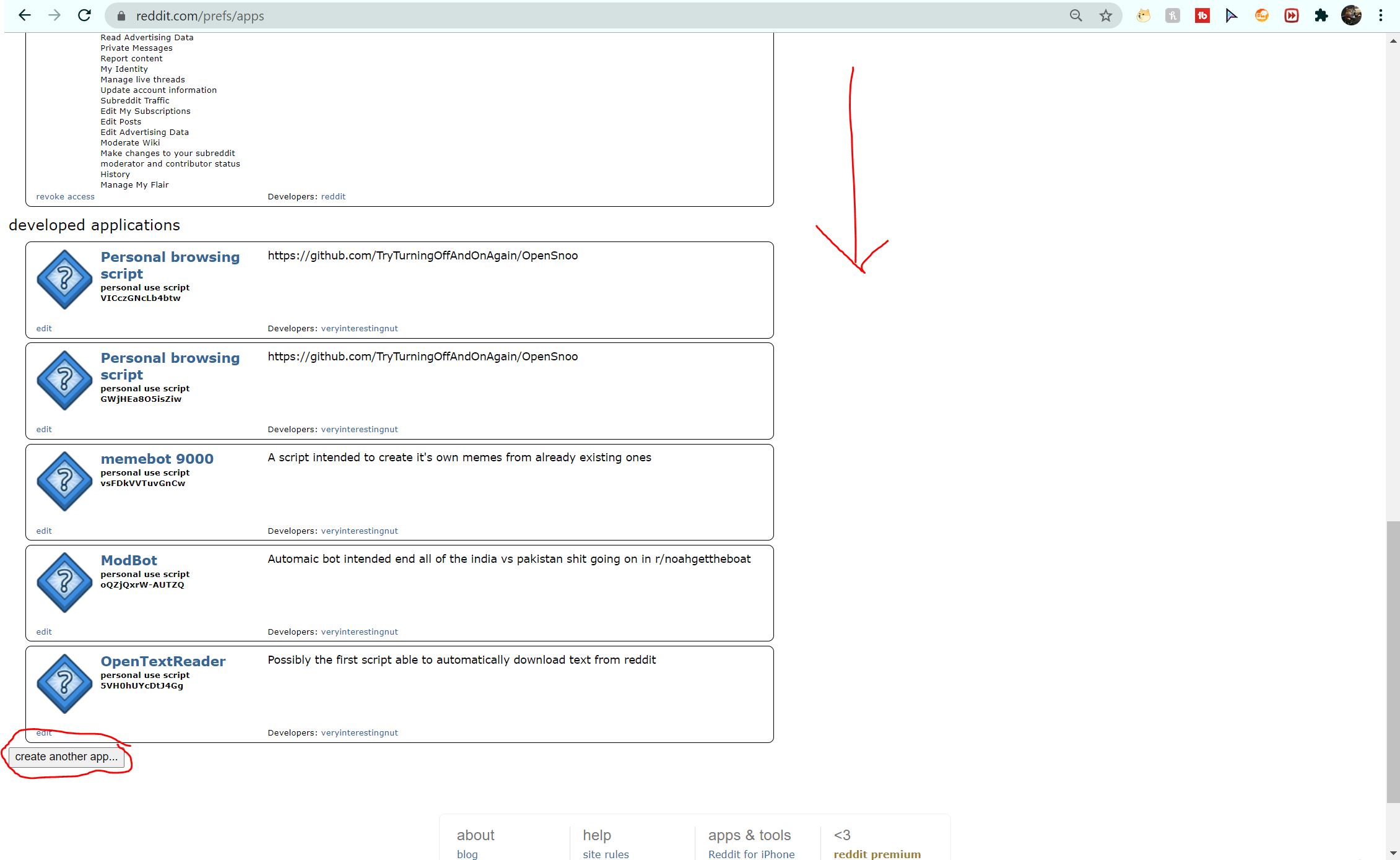The width and height of the screenshot is (1400, 860).
Task: Open the 'site rules' footer link
Action: click(x=606, y=854)
